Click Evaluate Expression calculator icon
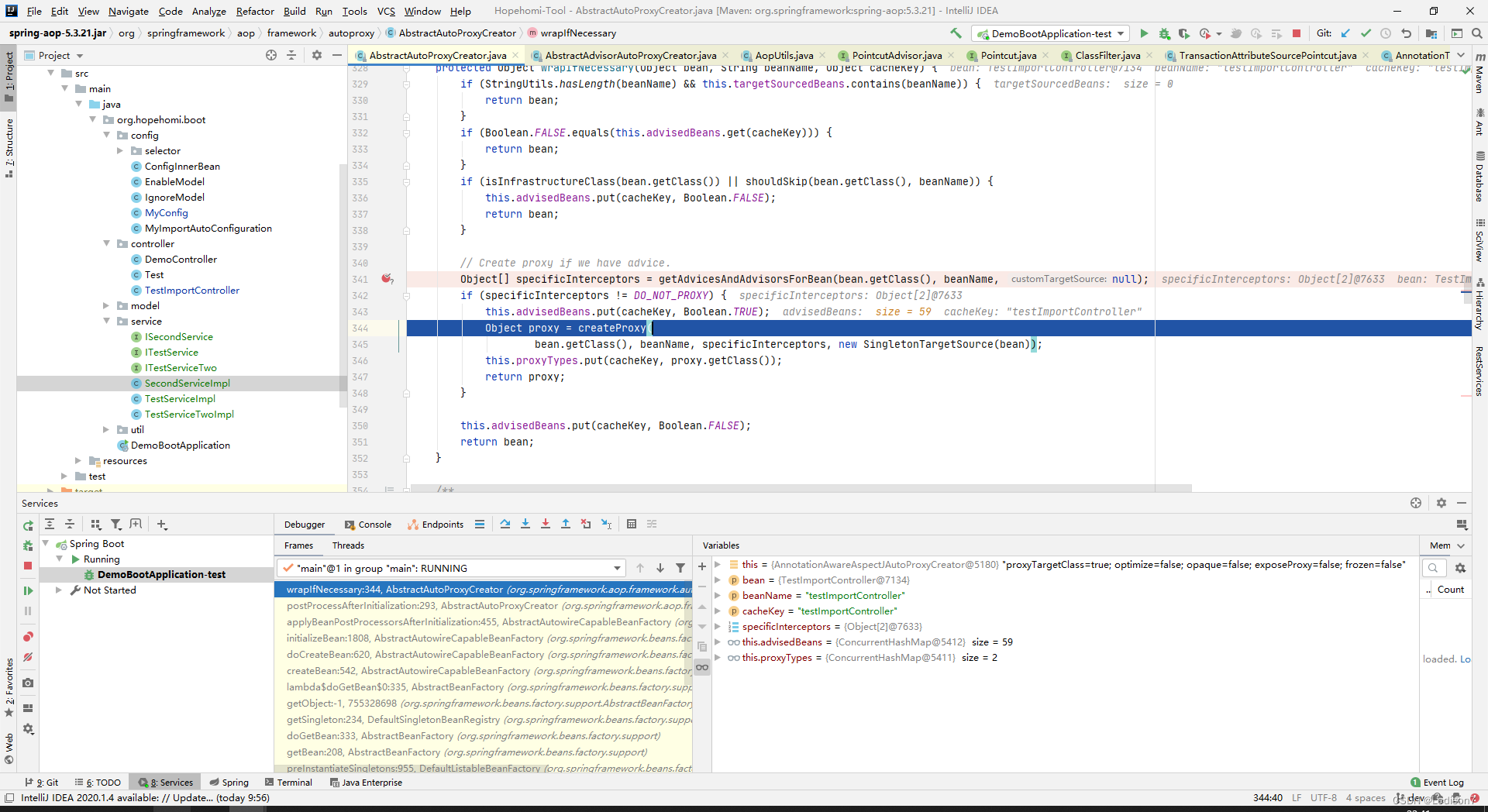This screenshot has width=1488, height=812. point(632,525)
